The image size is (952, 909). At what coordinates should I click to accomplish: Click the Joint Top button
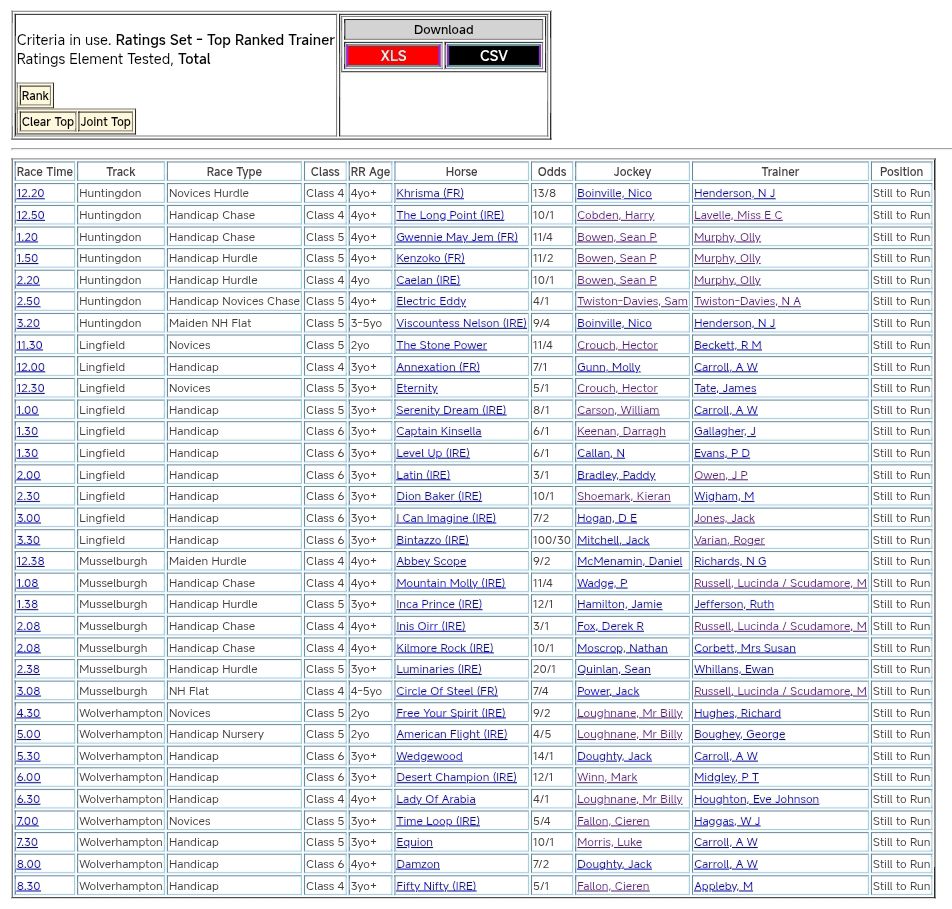point(106,122)
